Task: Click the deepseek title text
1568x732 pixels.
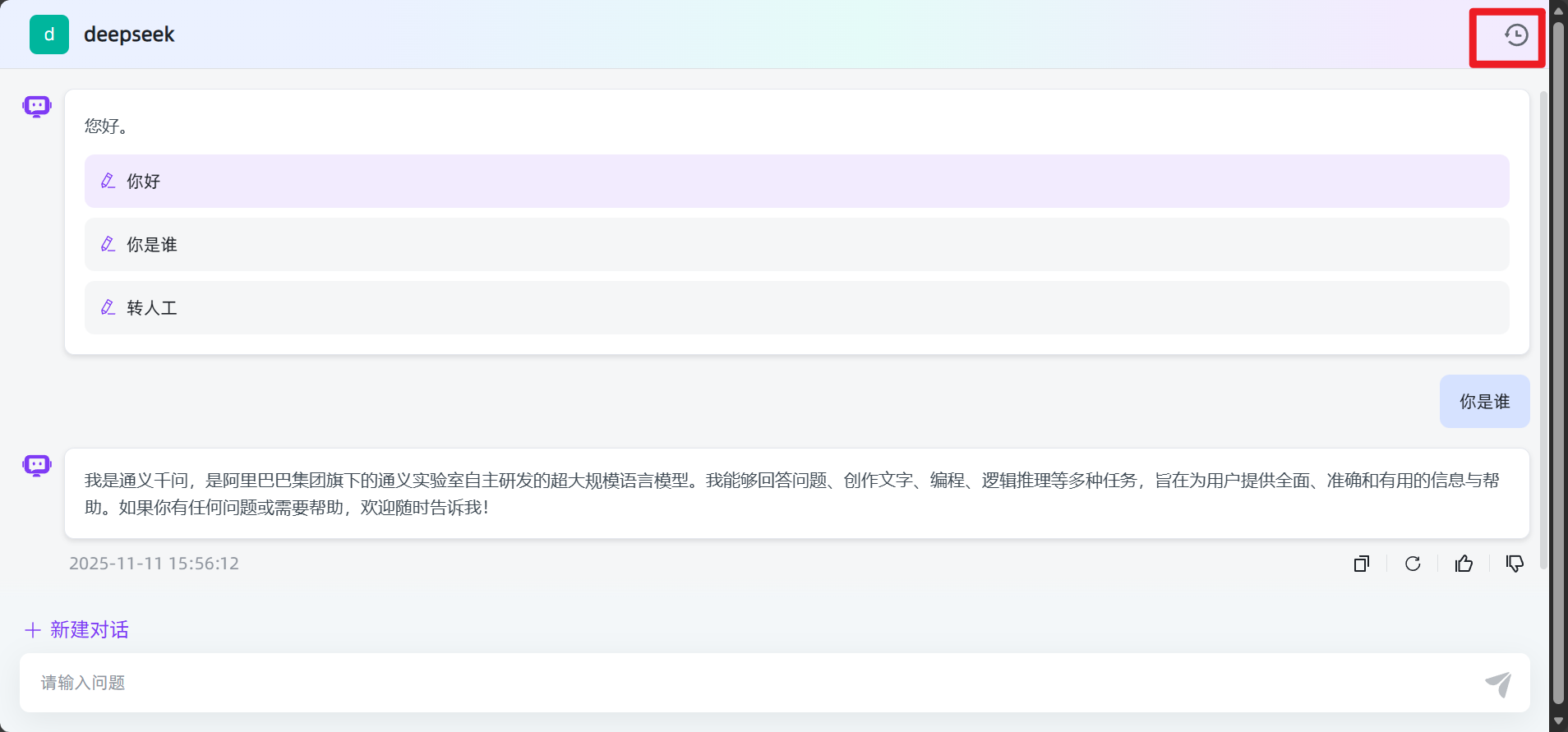Action: pyautogui.click(x=129, y=35)
